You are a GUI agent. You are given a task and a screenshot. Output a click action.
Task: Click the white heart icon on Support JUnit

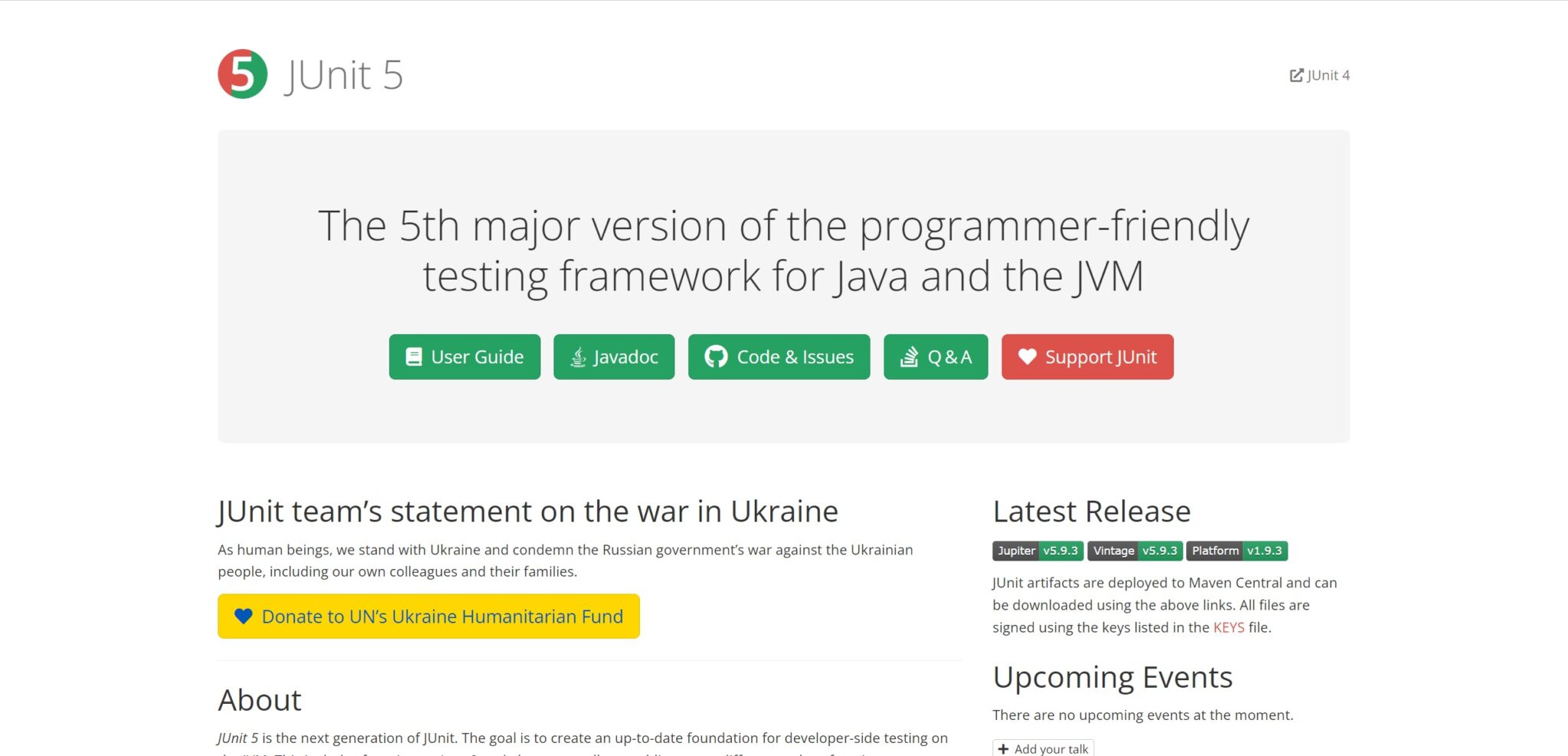click(x=1027, y=357)
